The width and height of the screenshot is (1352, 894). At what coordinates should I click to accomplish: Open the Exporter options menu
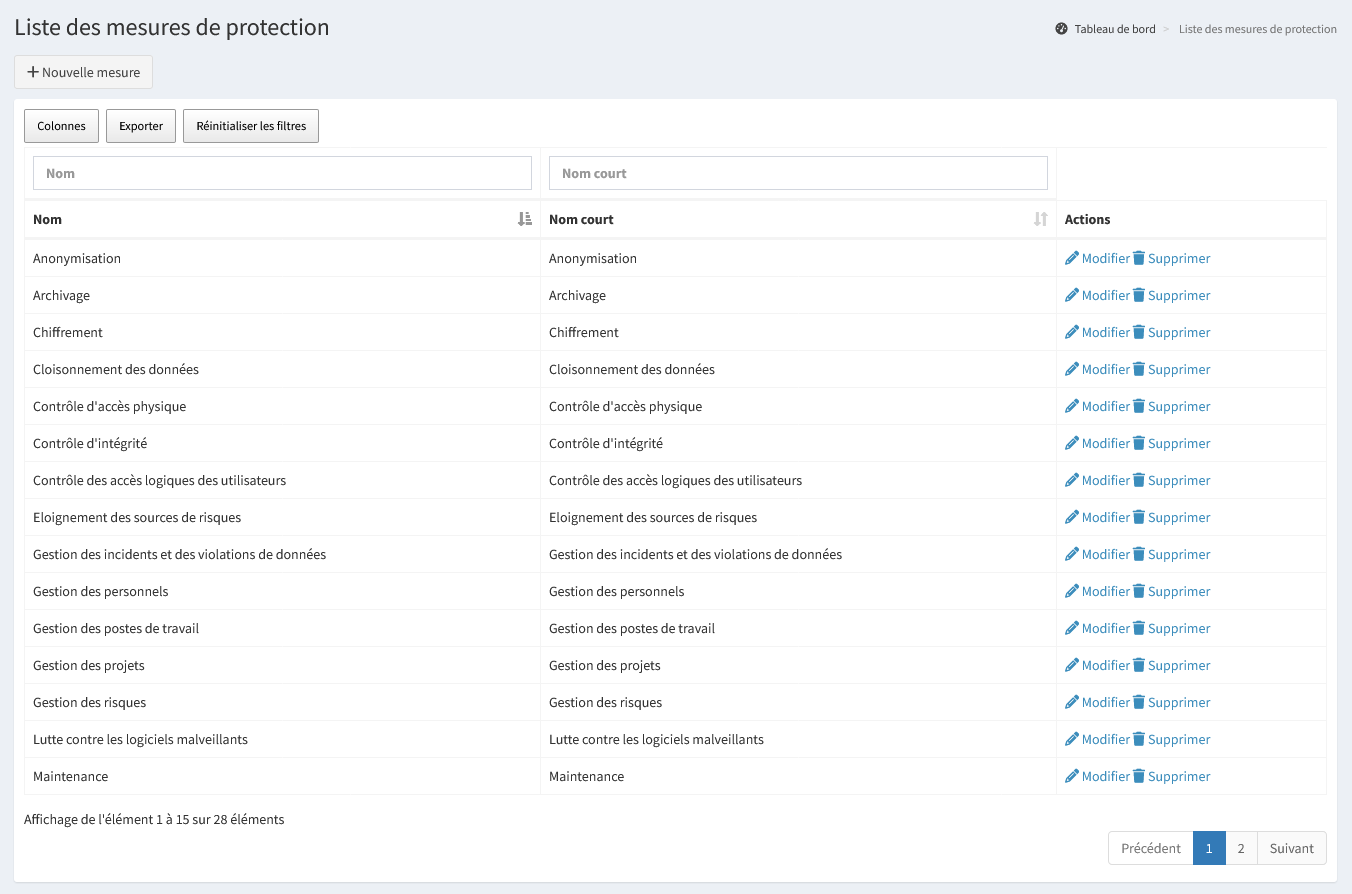(141, 126)
